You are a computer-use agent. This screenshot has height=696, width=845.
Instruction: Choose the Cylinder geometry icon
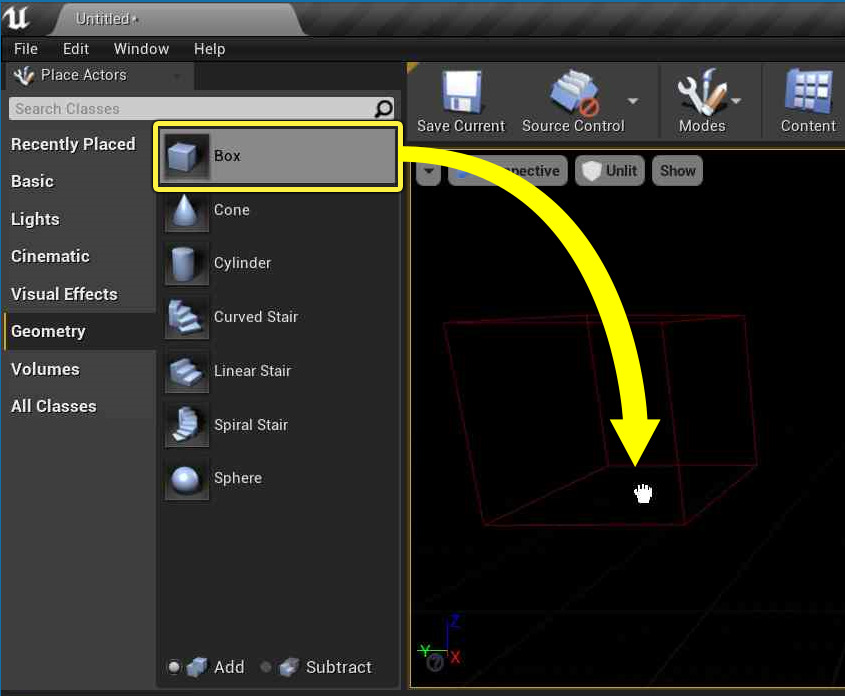187,263
